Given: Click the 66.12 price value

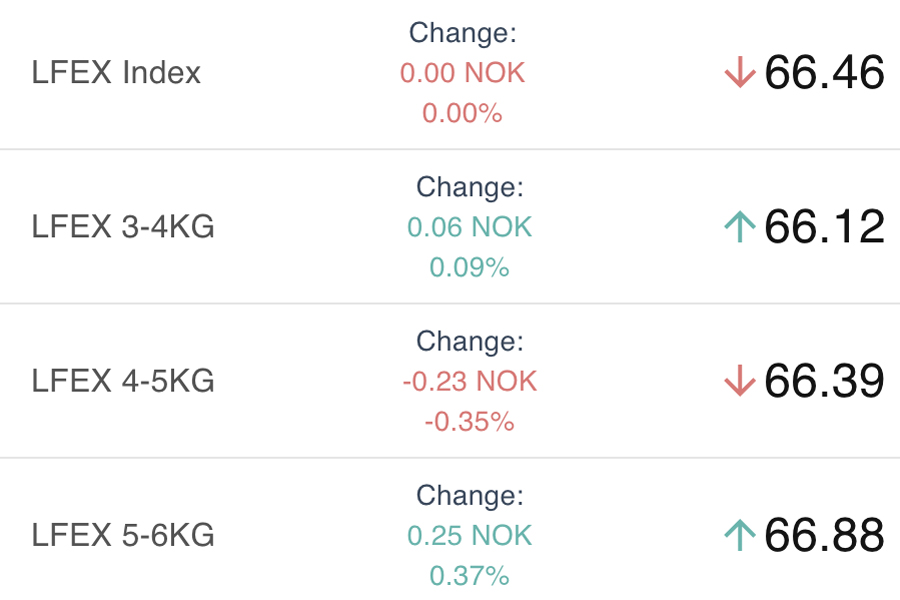Looking at the screenshot, I should point(824,227).
